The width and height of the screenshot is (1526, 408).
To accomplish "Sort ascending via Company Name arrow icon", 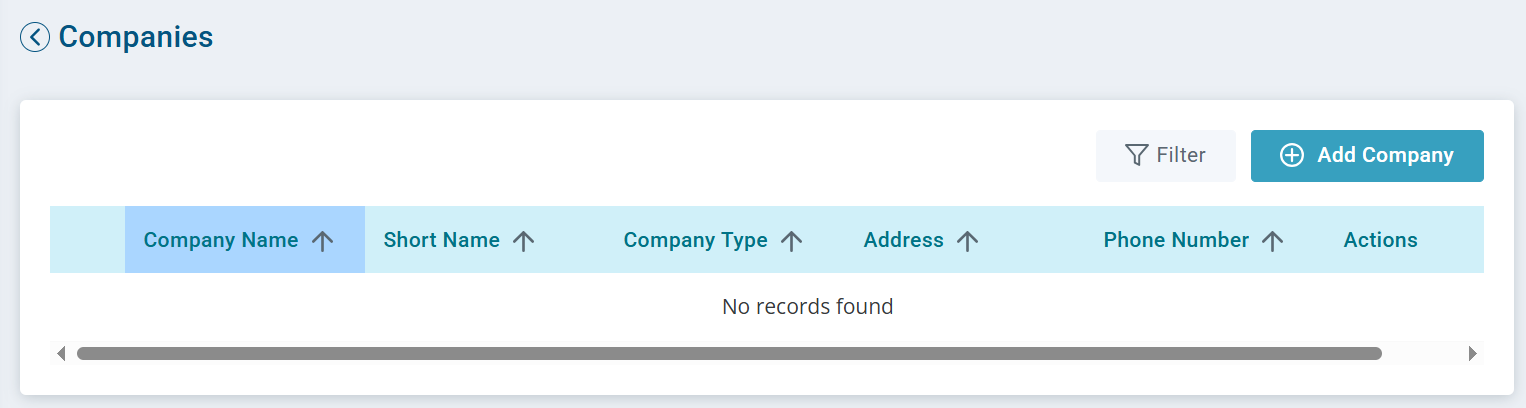I will point(322,240).
